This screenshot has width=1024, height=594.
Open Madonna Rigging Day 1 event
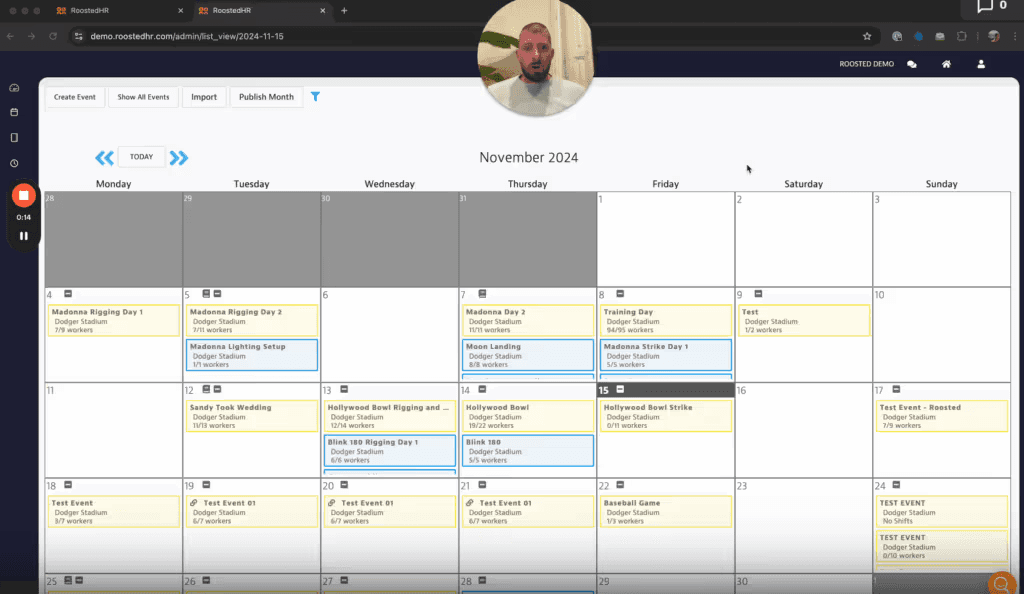click(x=114, y=320)
